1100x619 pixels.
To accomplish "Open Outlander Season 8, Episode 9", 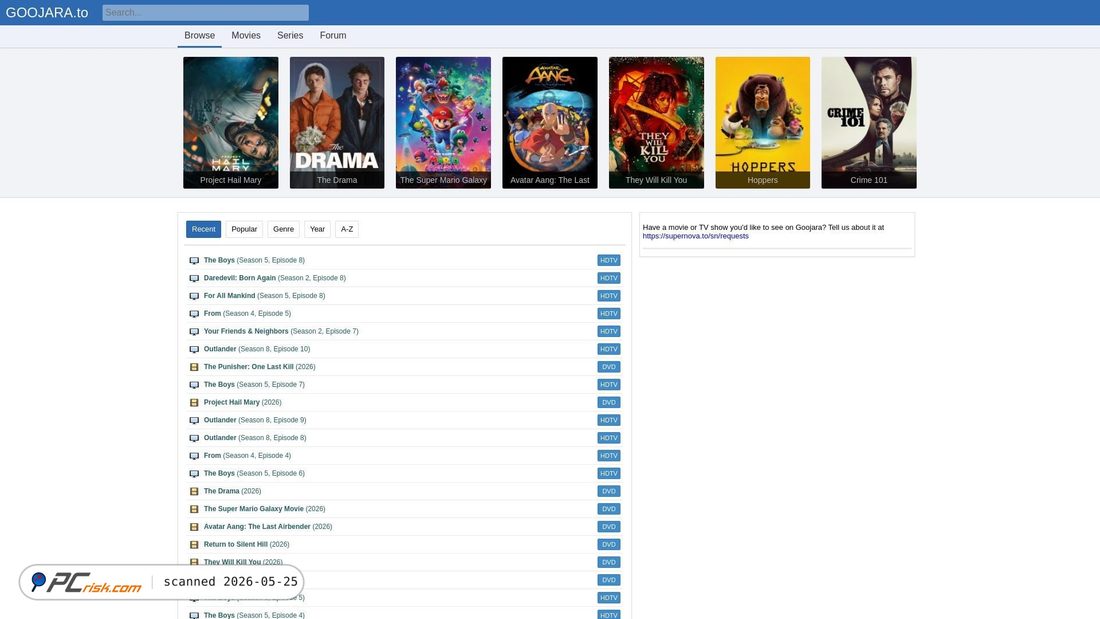I will (255, 420).
